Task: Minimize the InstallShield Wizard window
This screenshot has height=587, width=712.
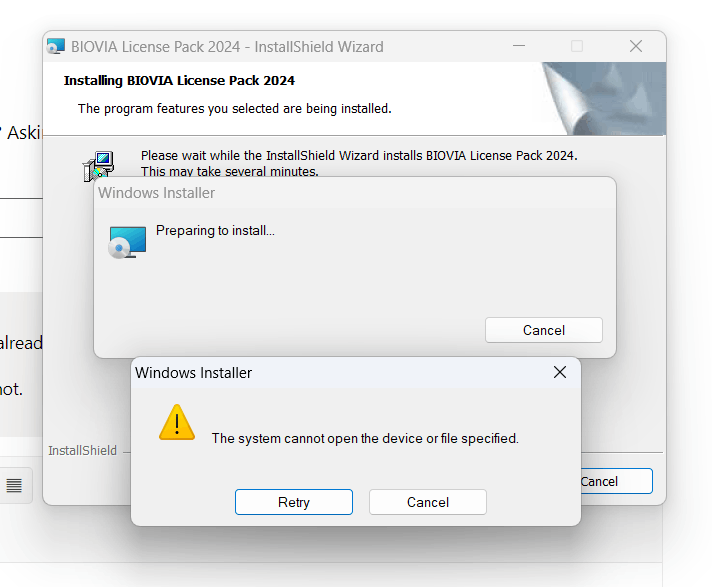Action: pos(519,46)
